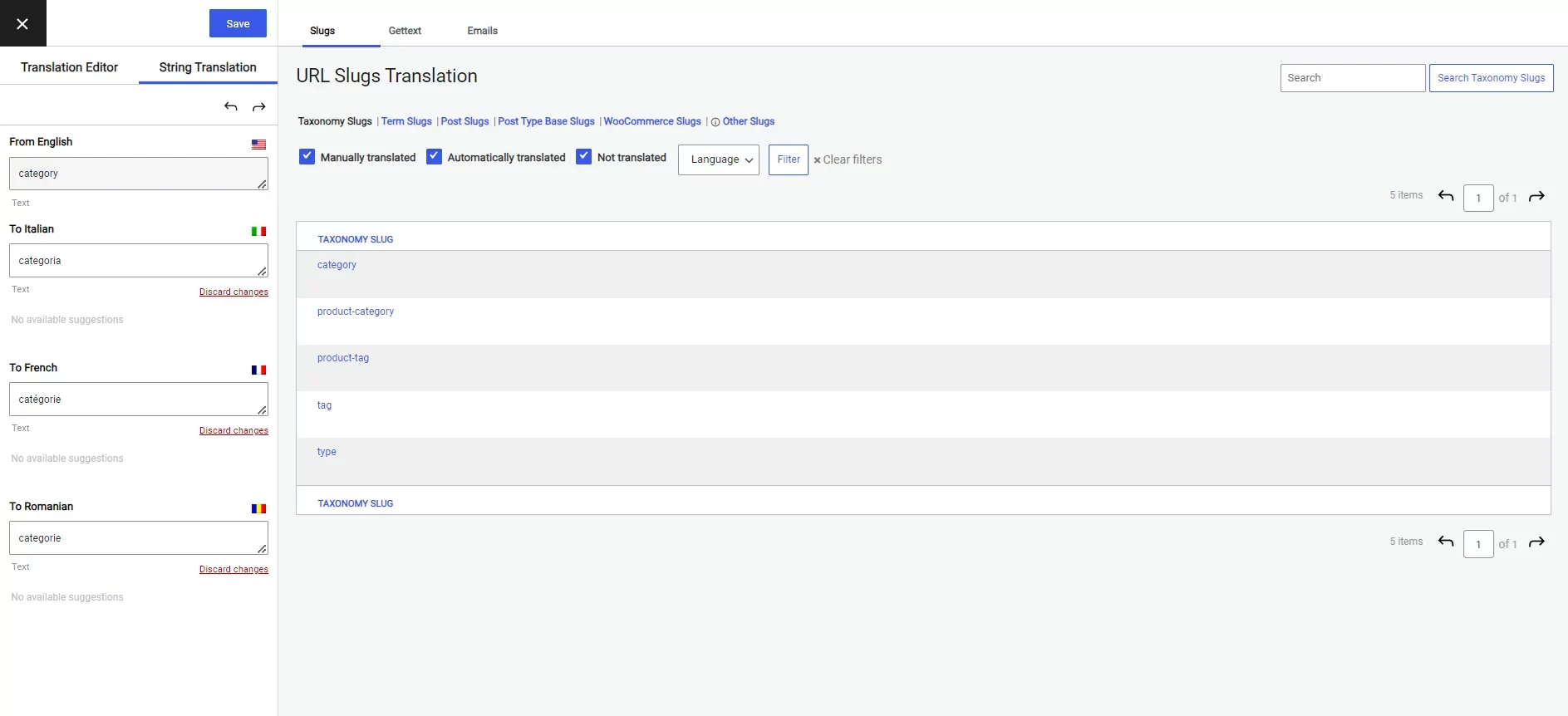Disable the Not translated checkbox
1568x716 pixels.
[x=584, y=157]
